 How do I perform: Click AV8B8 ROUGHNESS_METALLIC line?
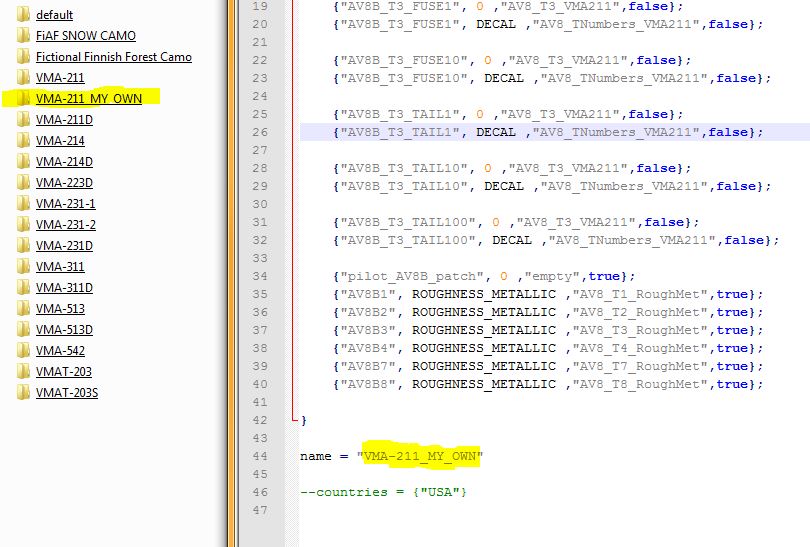tap(548, 384)
